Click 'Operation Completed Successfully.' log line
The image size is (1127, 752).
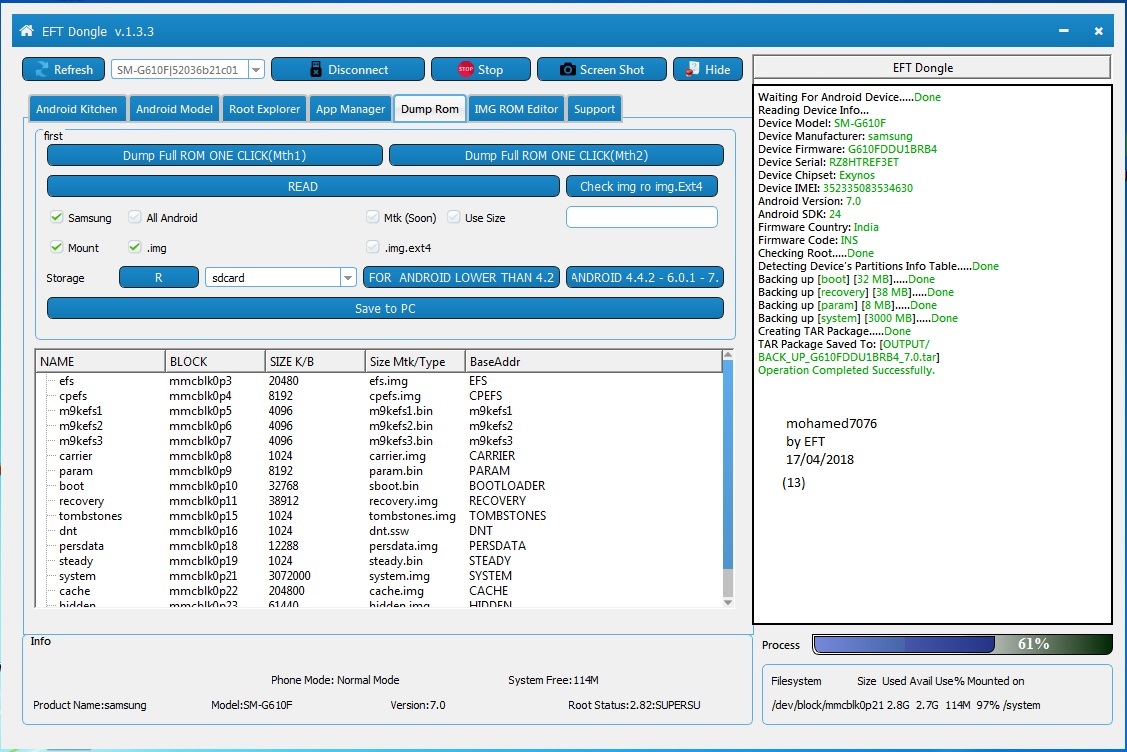(846, 370)
